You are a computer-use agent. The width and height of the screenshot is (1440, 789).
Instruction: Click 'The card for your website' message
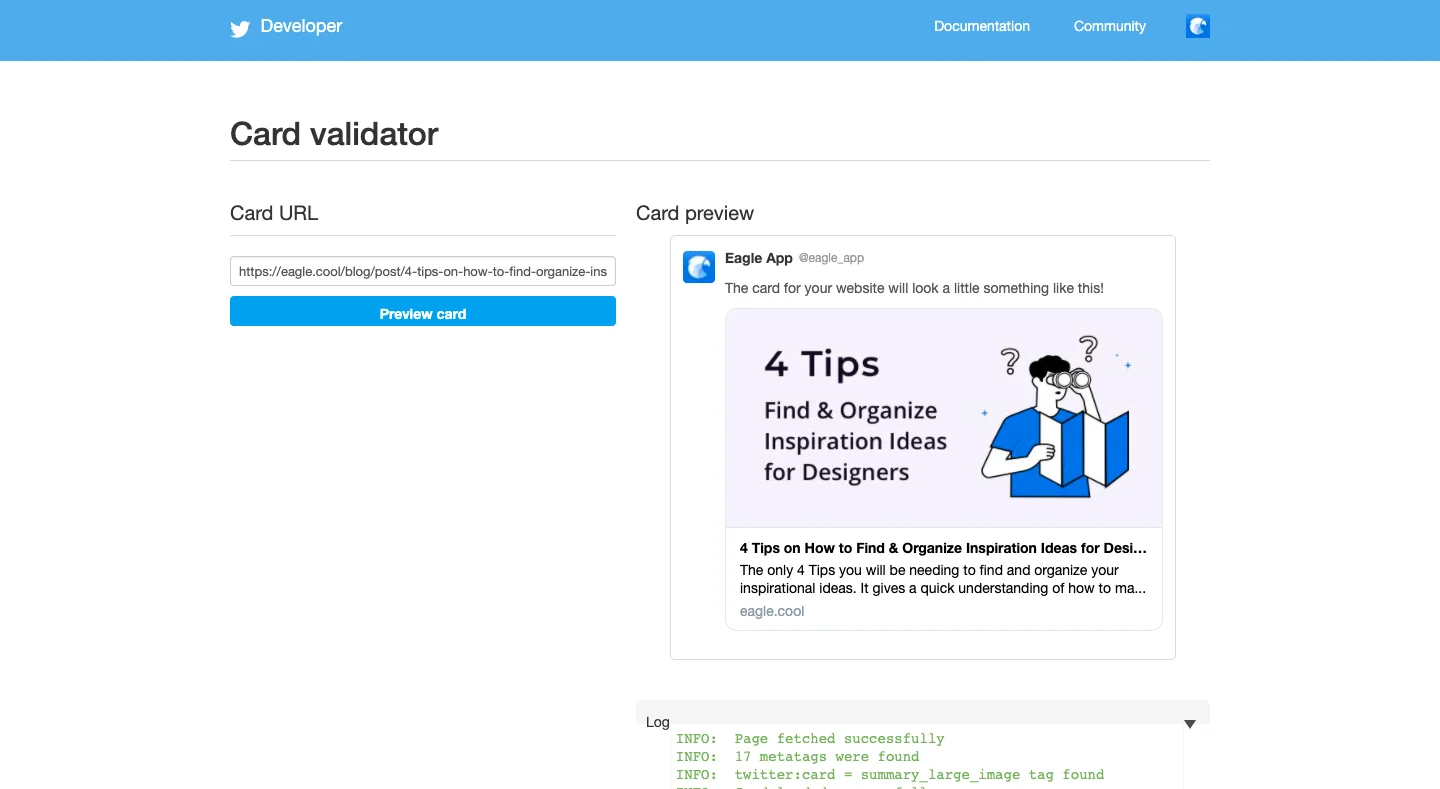[x=914, y=288]
